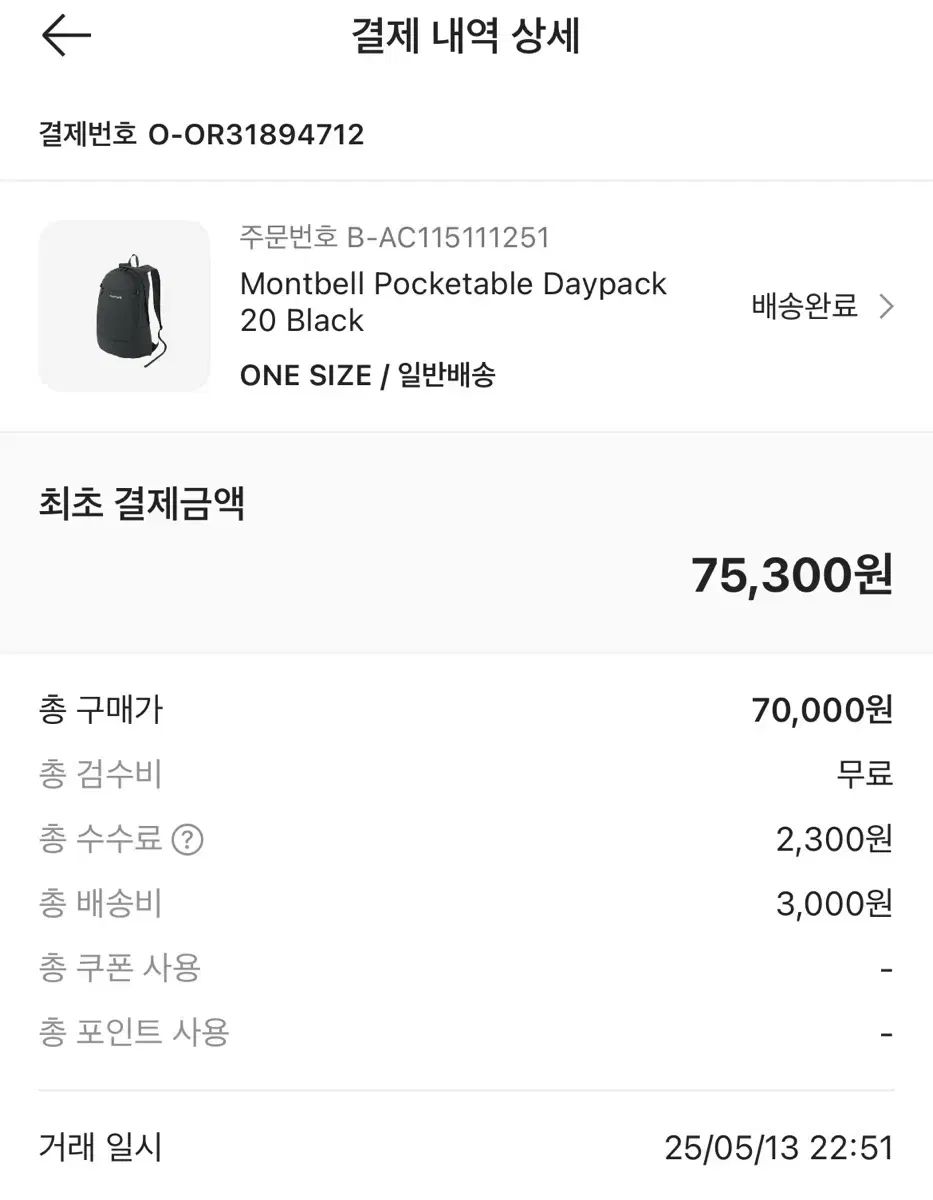
Task: Tap the back arrow icon
Action: tap(66, 36)
